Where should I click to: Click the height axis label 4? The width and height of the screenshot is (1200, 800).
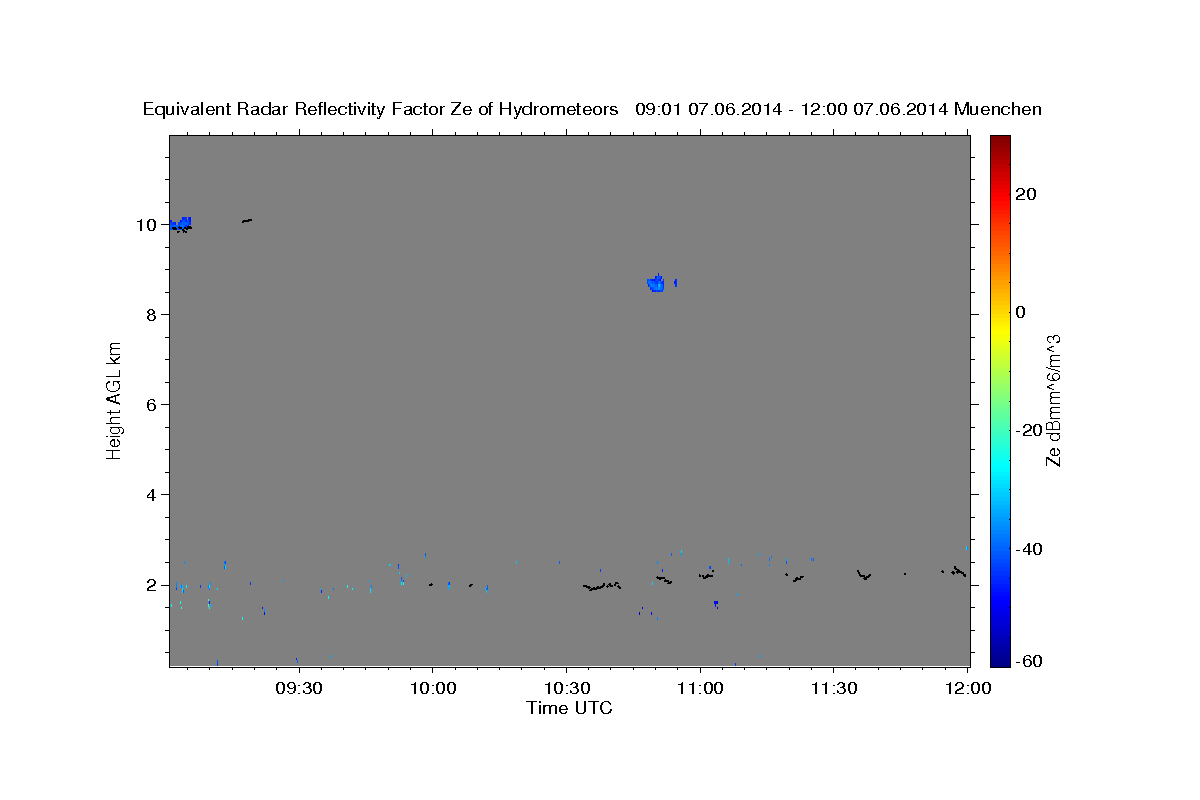point(151,494)
